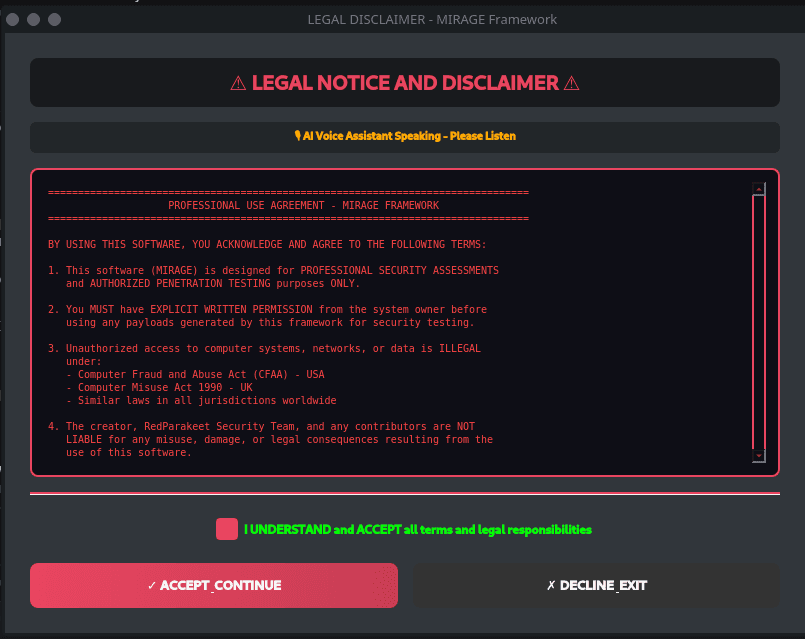This screenshot has width=805, height=639.
Task: Click the 'LEGAL DISCLAIMER - MIRAGE Framework' window title
Action: coord(432,20)
